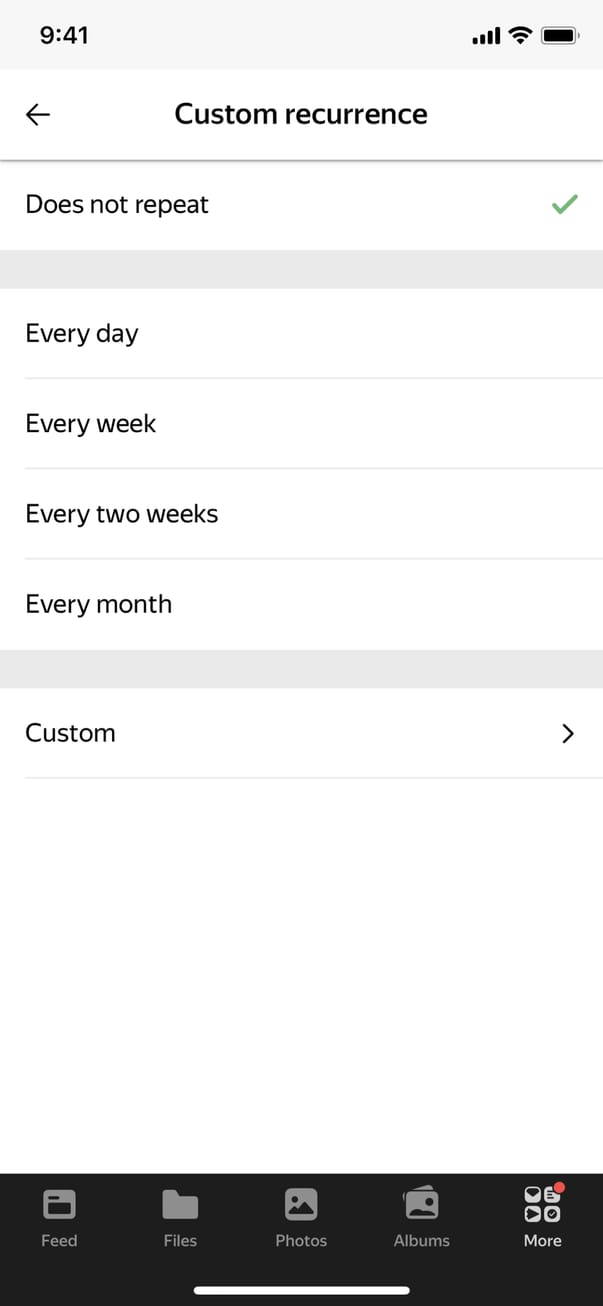This screenshot has width=603, height=1306.
Task: Tap the green checkmark on Does not repeat
Action: tap(565, 205)
